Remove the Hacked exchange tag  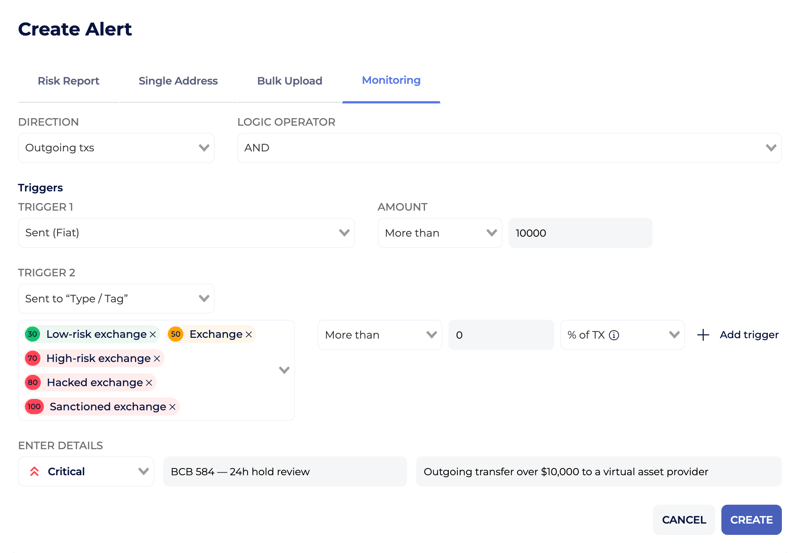tap(149, 383)
